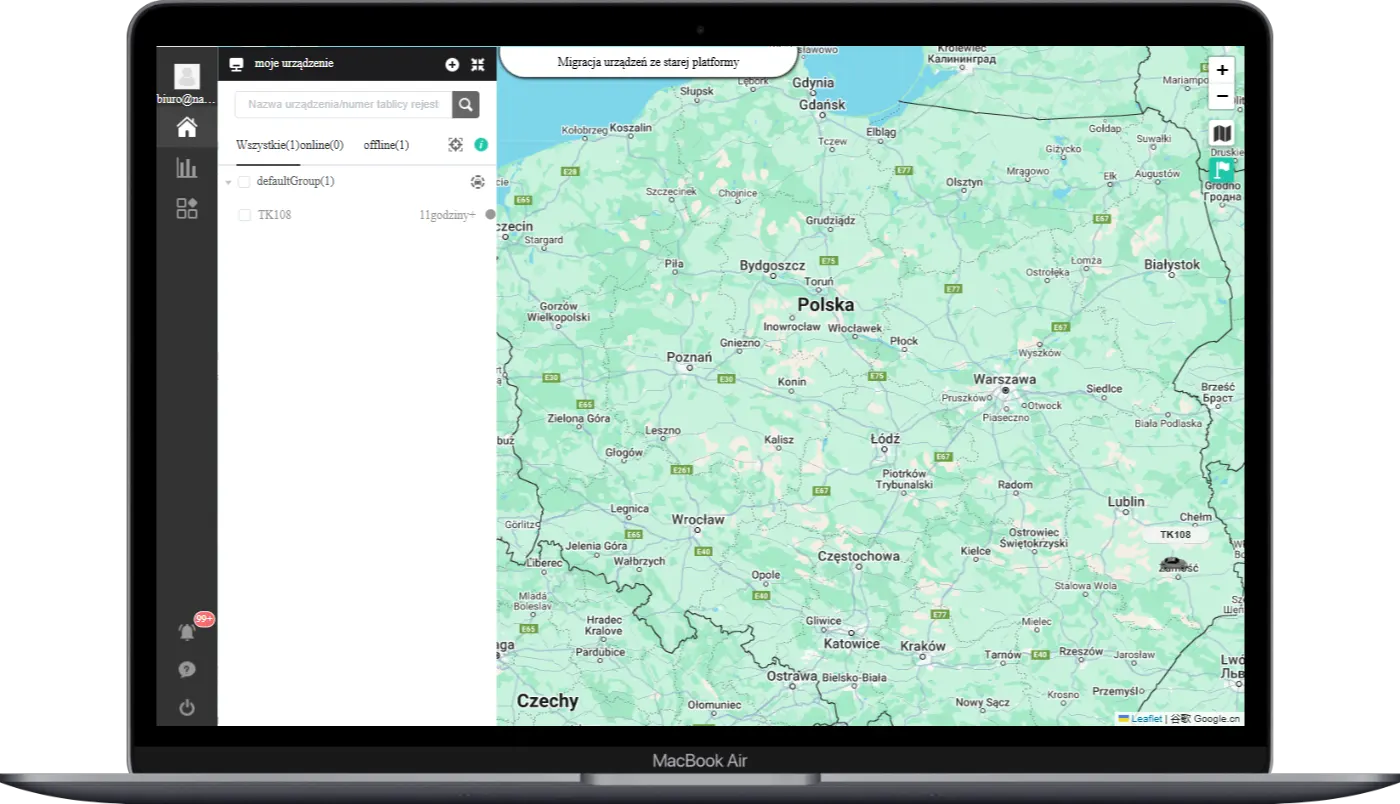1400x804 pixels.
Task: Switch to the offline(1) tab
Action: coord(386,145)
